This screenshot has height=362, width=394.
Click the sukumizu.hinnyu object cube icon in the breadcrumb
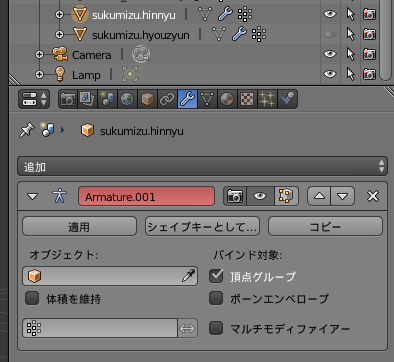pyautogui.click(x=87, y=130)
